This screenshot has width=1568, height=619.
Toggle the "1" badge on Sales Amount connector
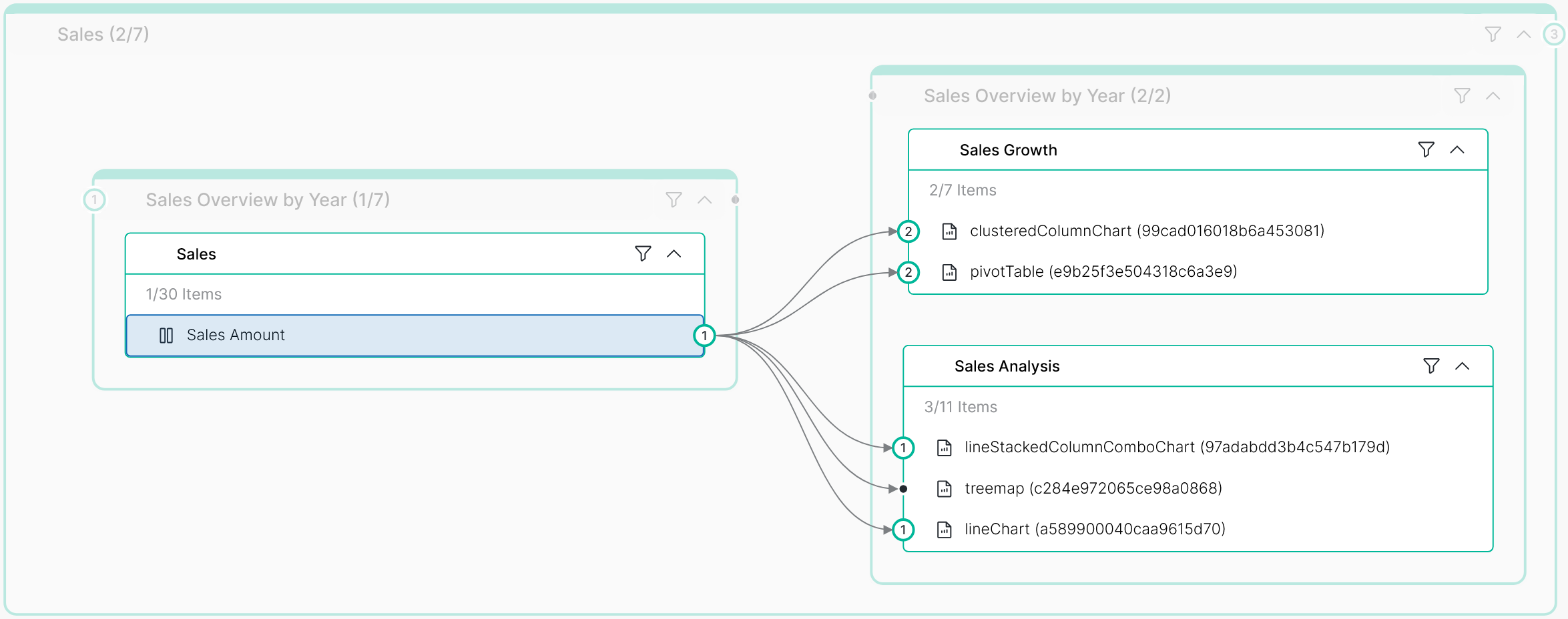coord(704,336)
